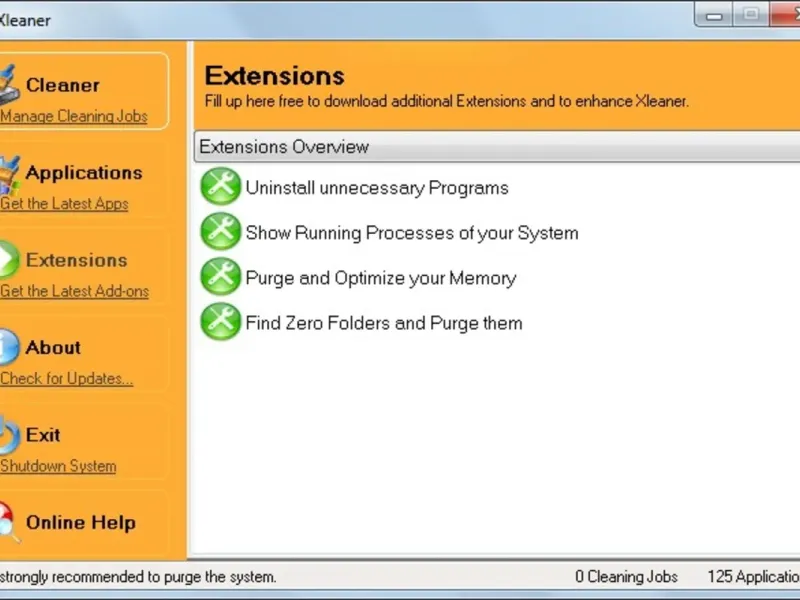Click the Xleaner title bar text

[25, 20]
